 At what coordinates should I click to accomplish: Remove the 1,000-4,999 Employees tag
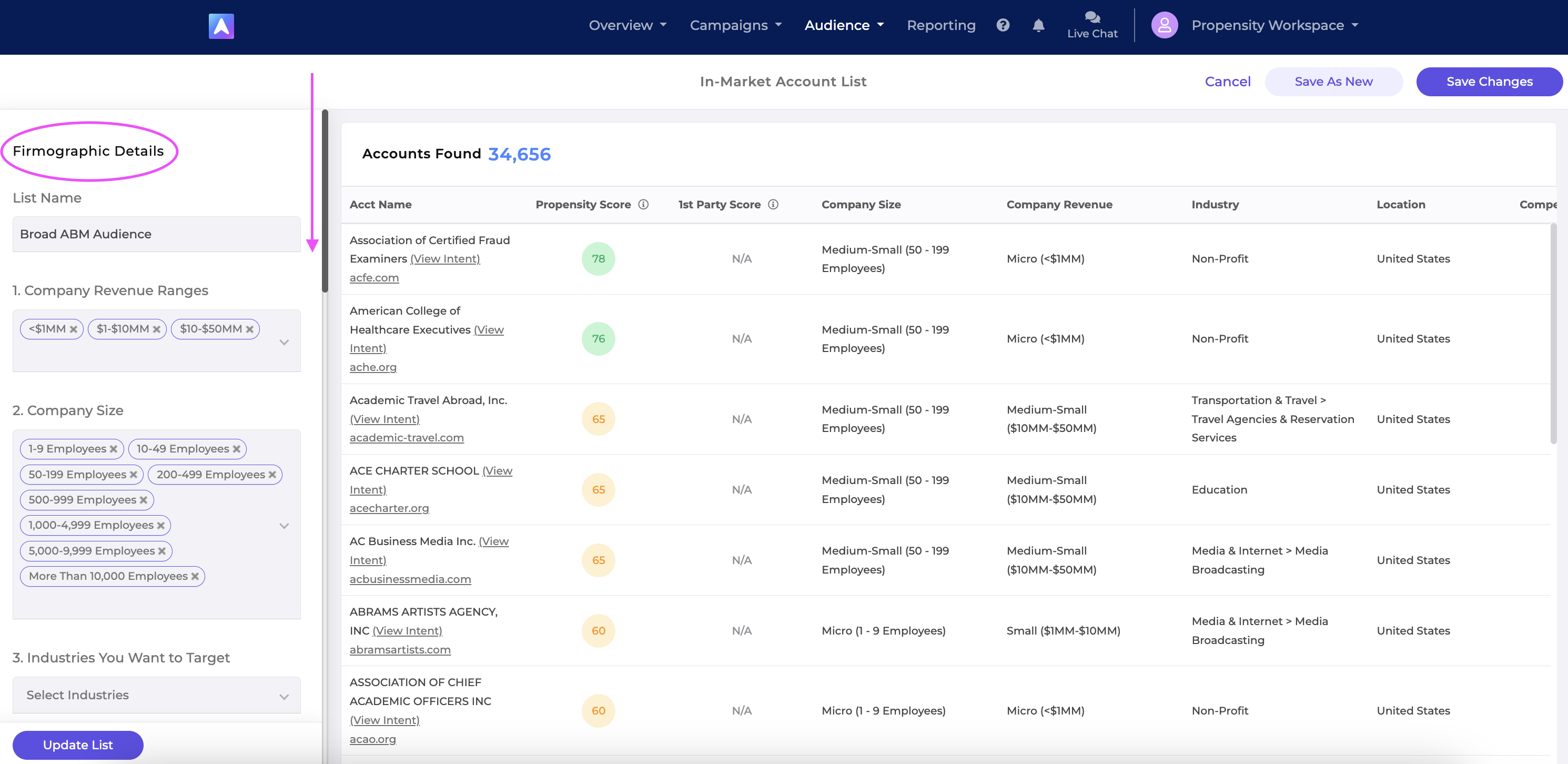pyautogui.click(x=161, y=525)
